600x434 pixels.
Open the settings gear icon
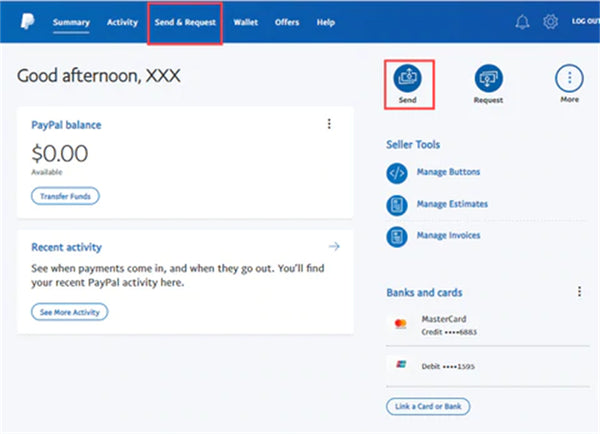(549, 22)
